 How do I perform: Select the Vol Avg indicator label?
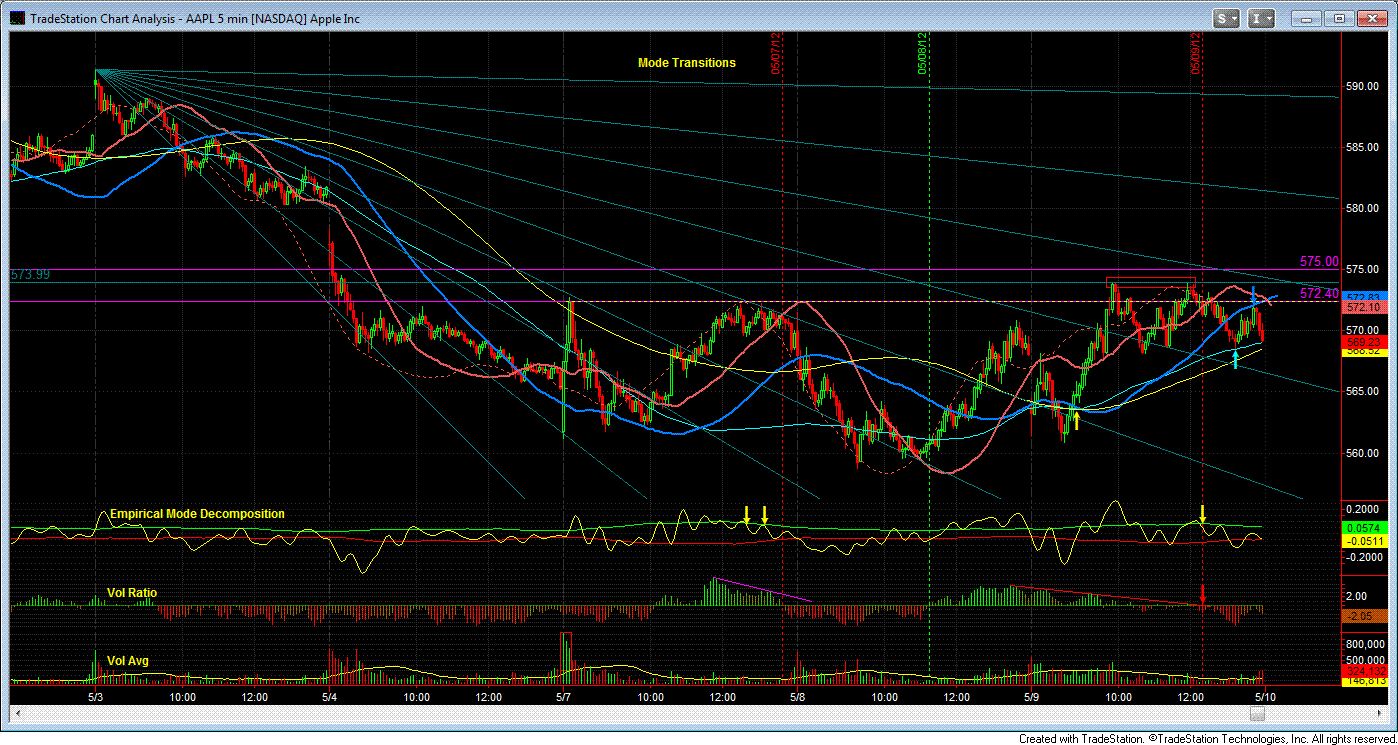click(x=128, y=661)
